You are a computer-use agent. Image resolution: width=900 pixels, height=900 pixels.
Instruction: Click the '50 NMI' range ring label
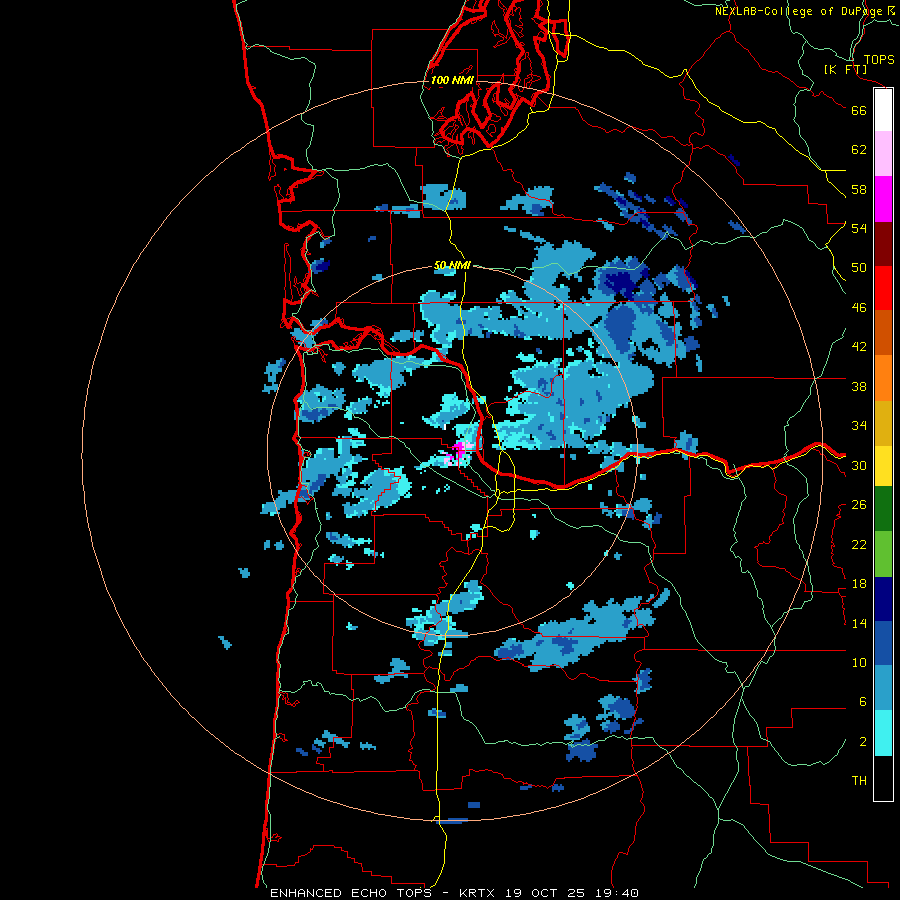click(452, 265)
